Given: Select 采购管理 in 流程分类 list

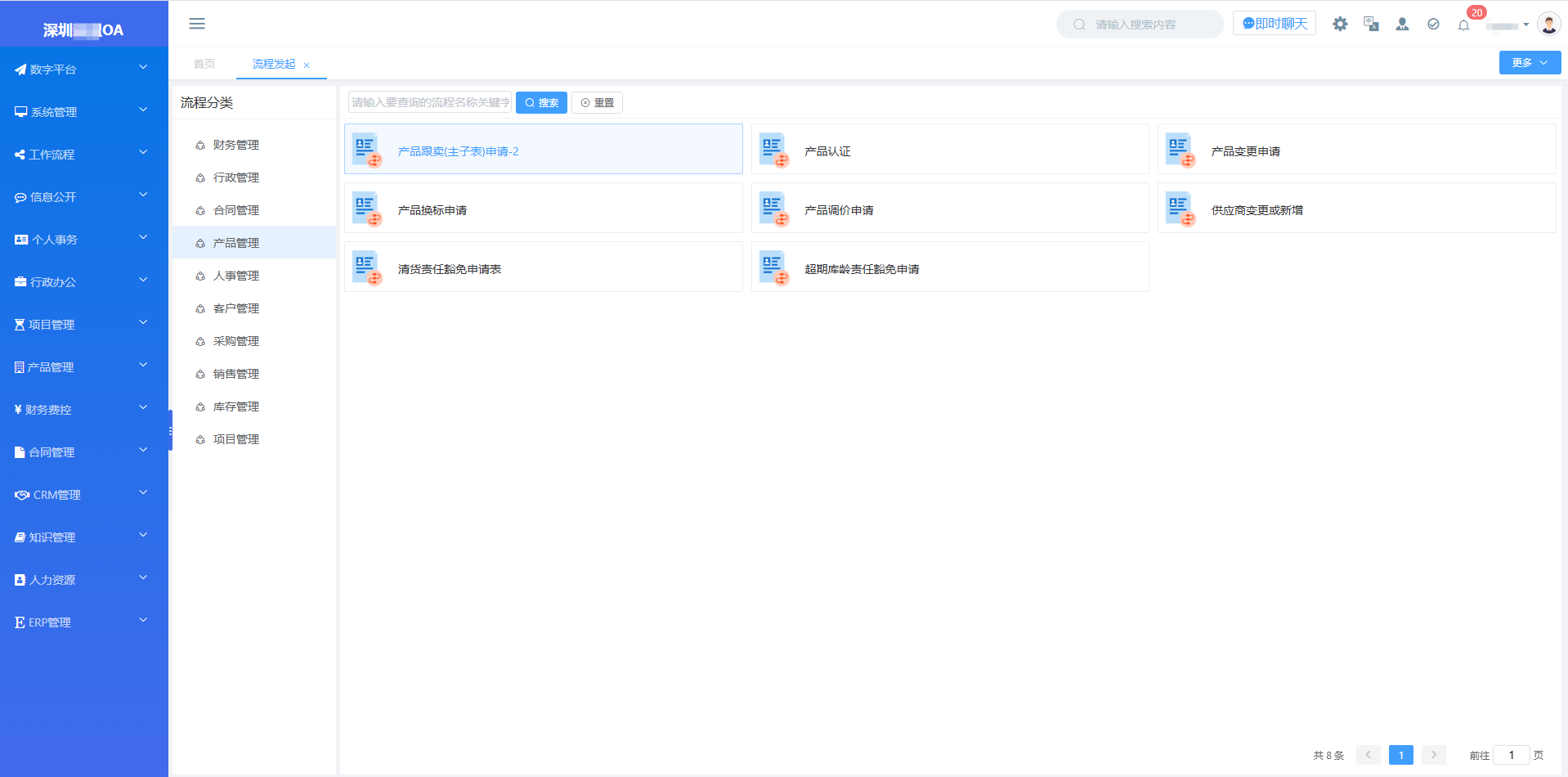Looking at the screenshot, I should [x=254, y=341].
